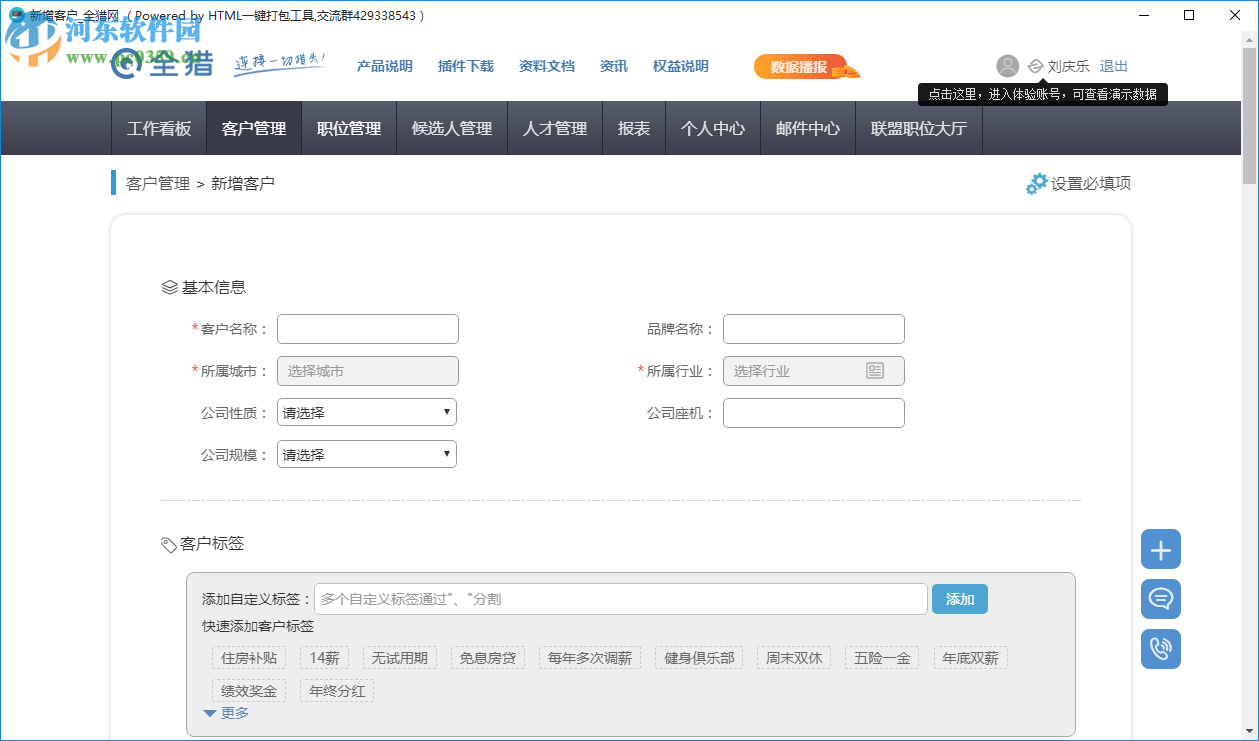The height and width of the screenshot is (741, 1259).
Task: Open the 公司规模 dropdown
Action: point(366,453)
